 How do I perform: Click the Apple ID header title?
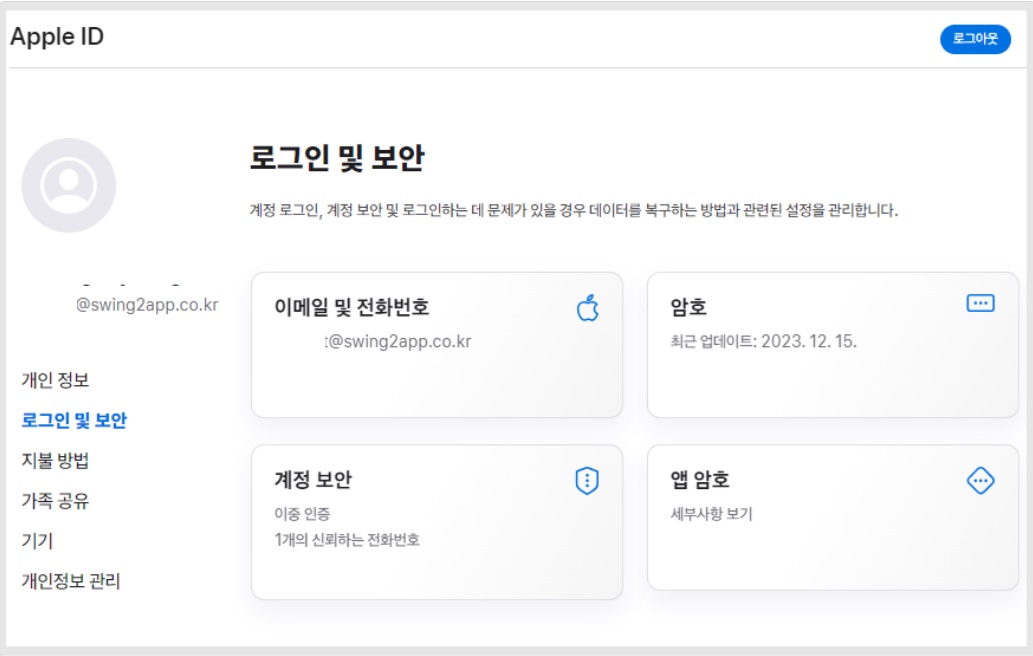(57, 37)
